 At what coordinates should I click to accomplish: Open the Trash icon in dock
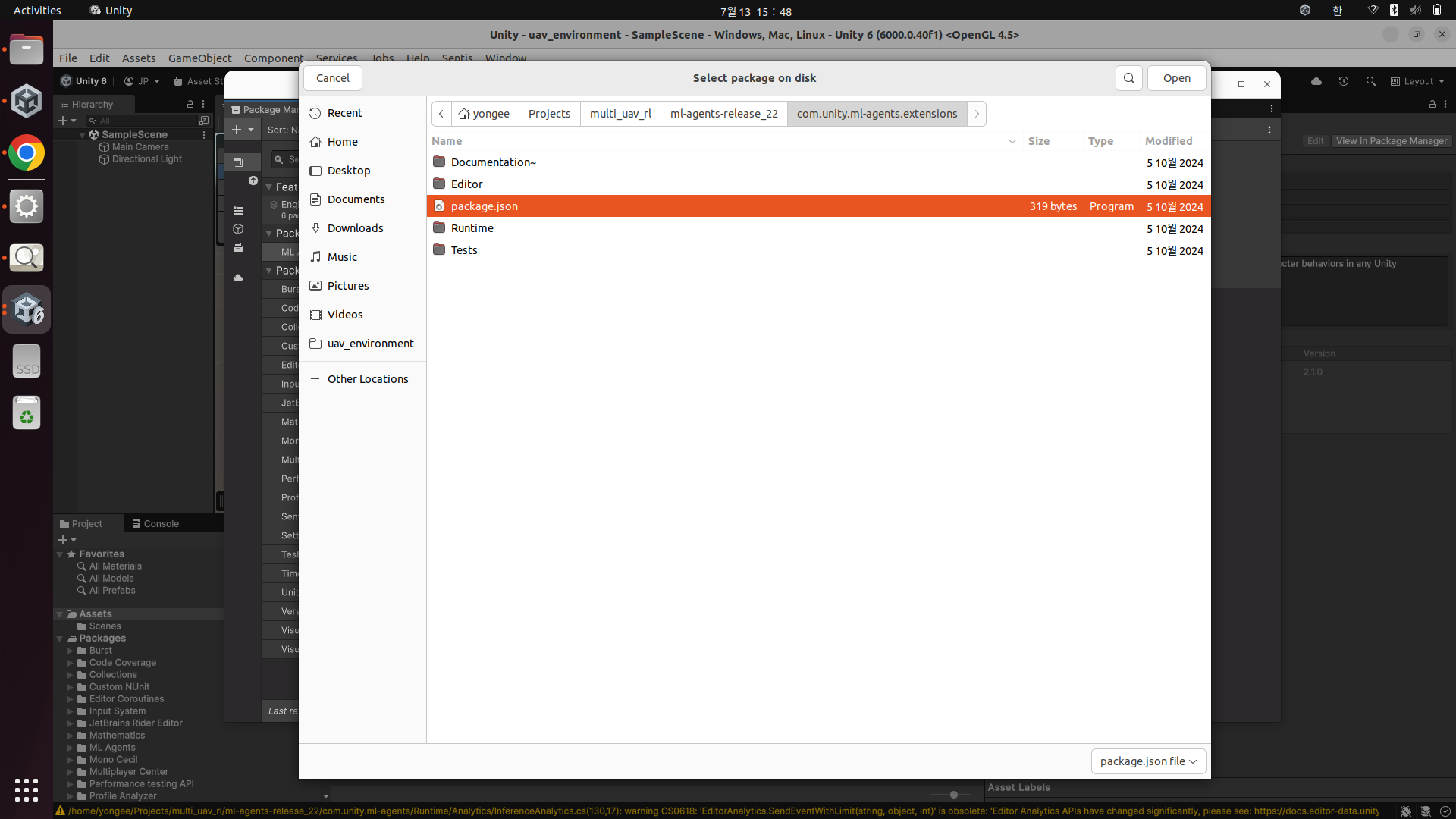[27, 413]
